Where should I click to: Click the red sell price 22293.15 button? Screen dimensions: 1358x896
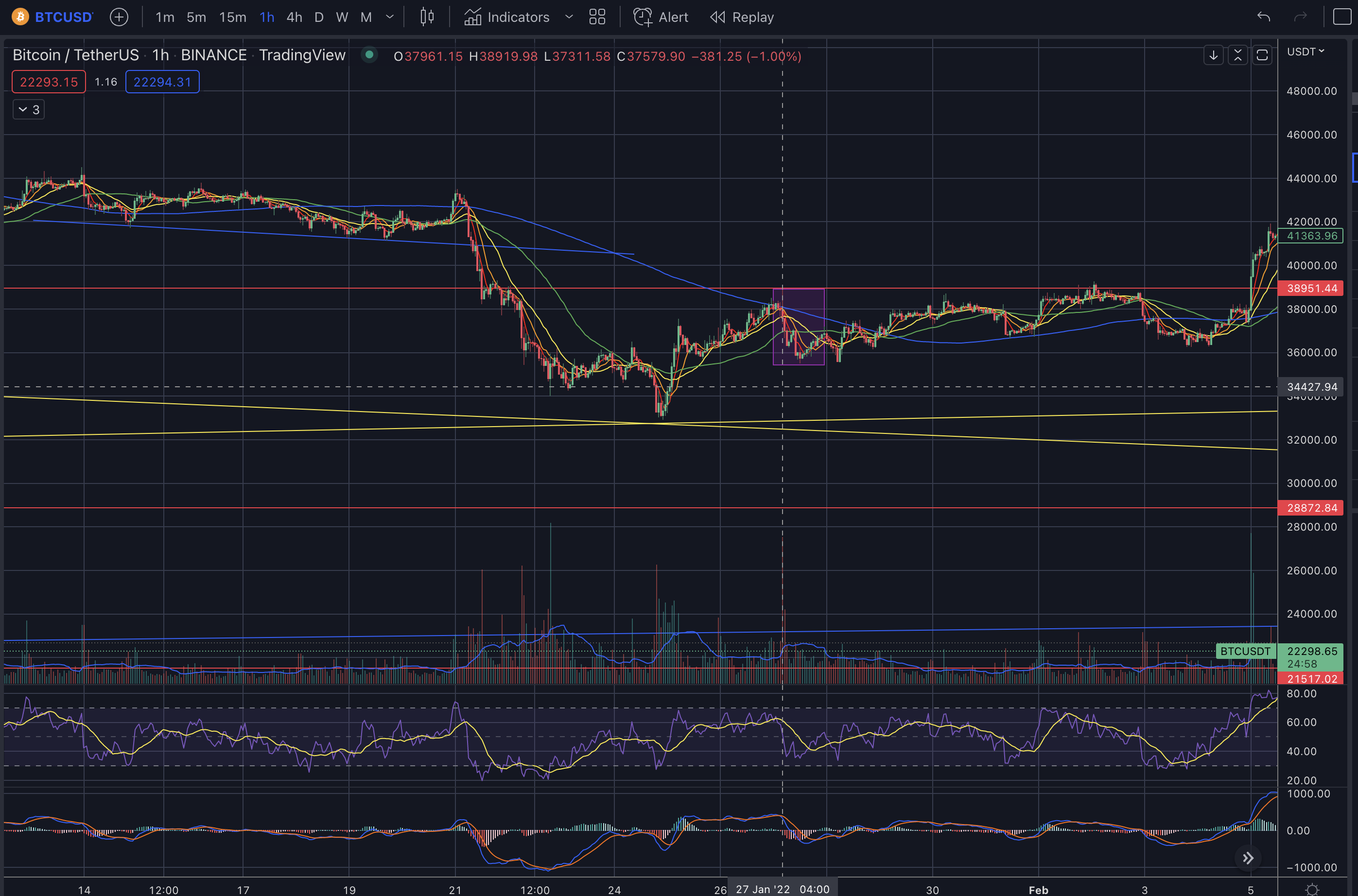tap(49, 82)
